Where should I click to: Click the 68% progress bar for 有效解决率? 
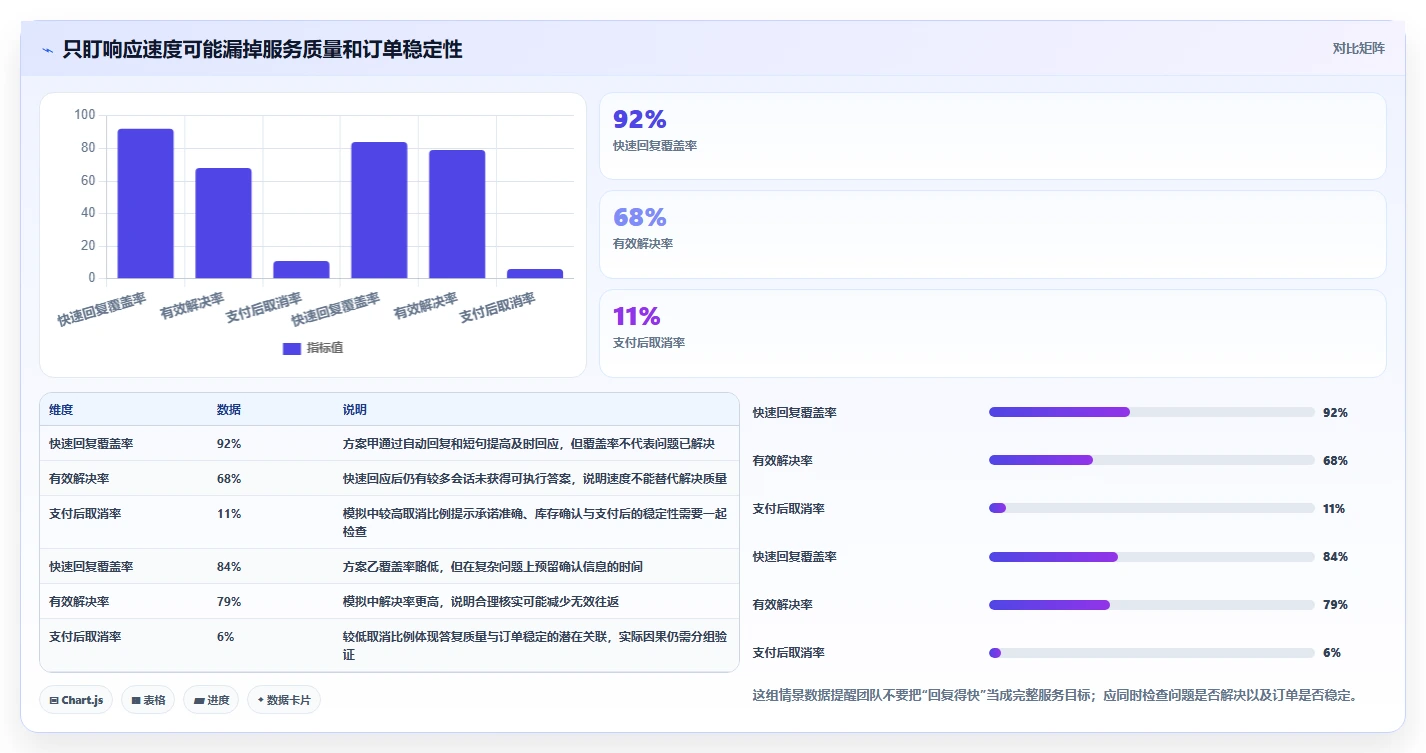click(x=1151, y=460)
